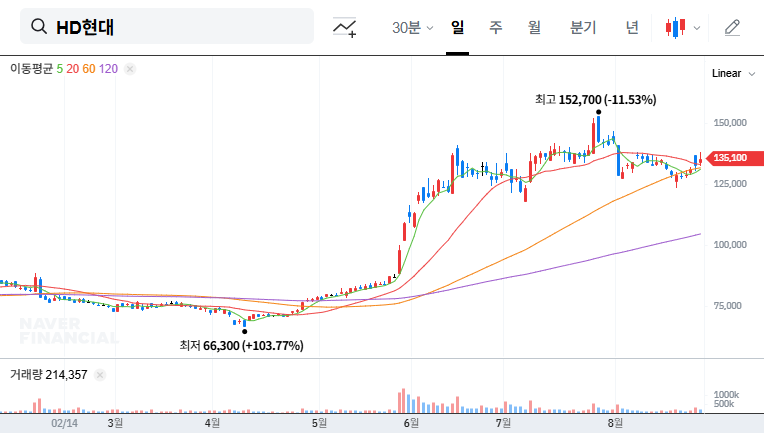The image size is (764, 433).
Task: Click the HD현대 stock search field
Action: tap(167, 26)
